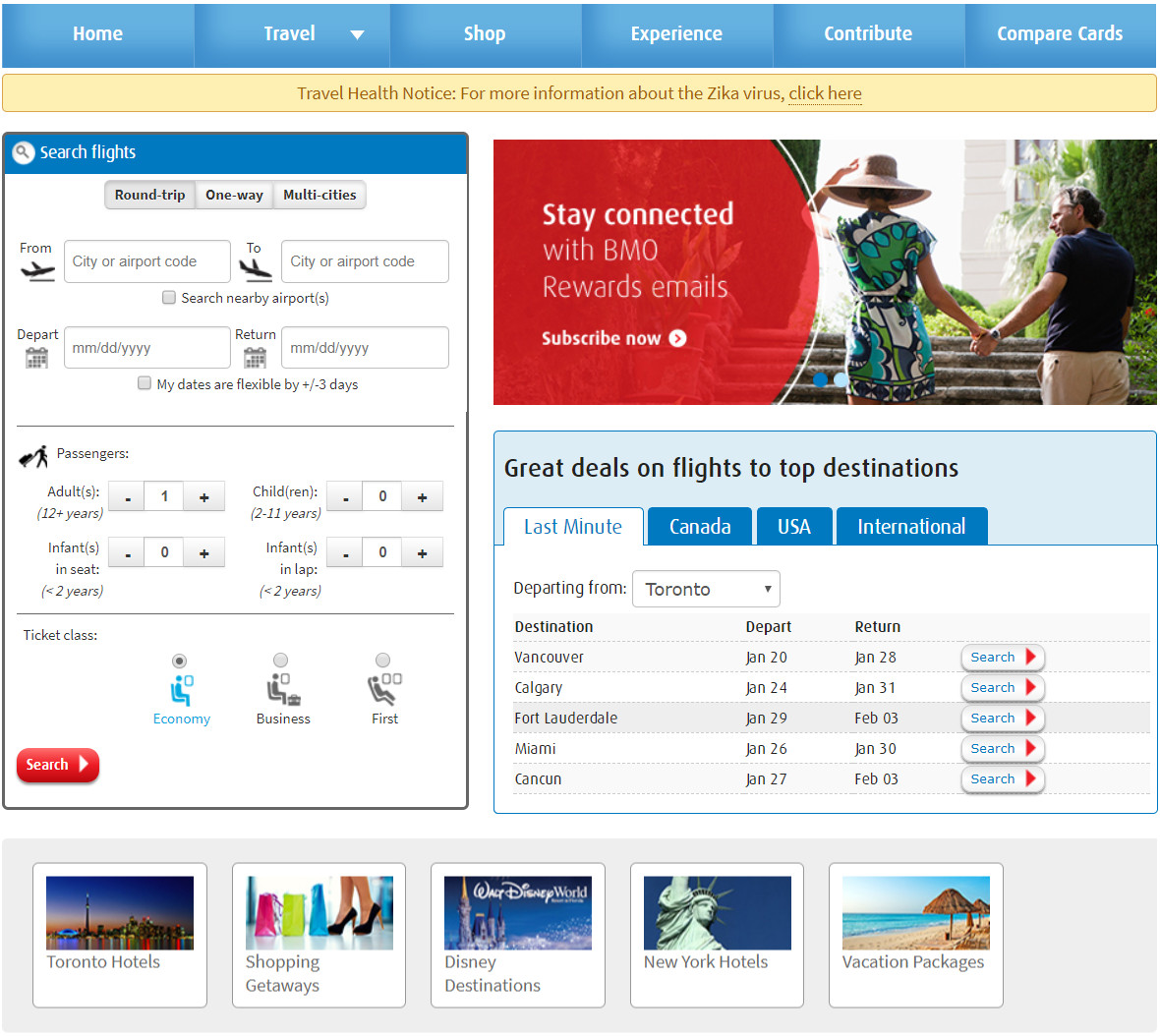Decrease the Infant(s) in seat count
This screenshot has height=1036, width=1160.
tap(128, 552)
